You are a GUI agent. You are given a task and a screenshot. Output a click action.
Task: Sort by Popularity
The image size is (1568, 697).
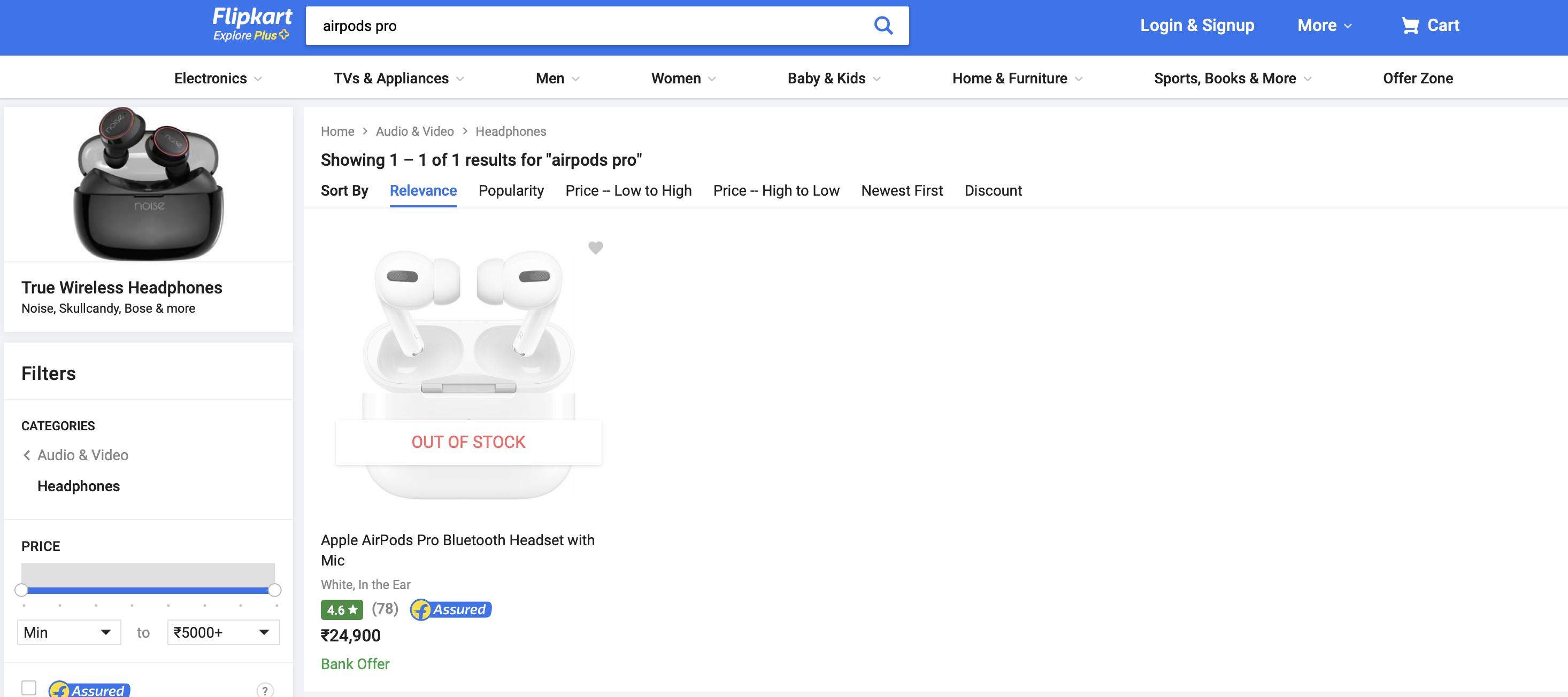[x=511, y=190]
